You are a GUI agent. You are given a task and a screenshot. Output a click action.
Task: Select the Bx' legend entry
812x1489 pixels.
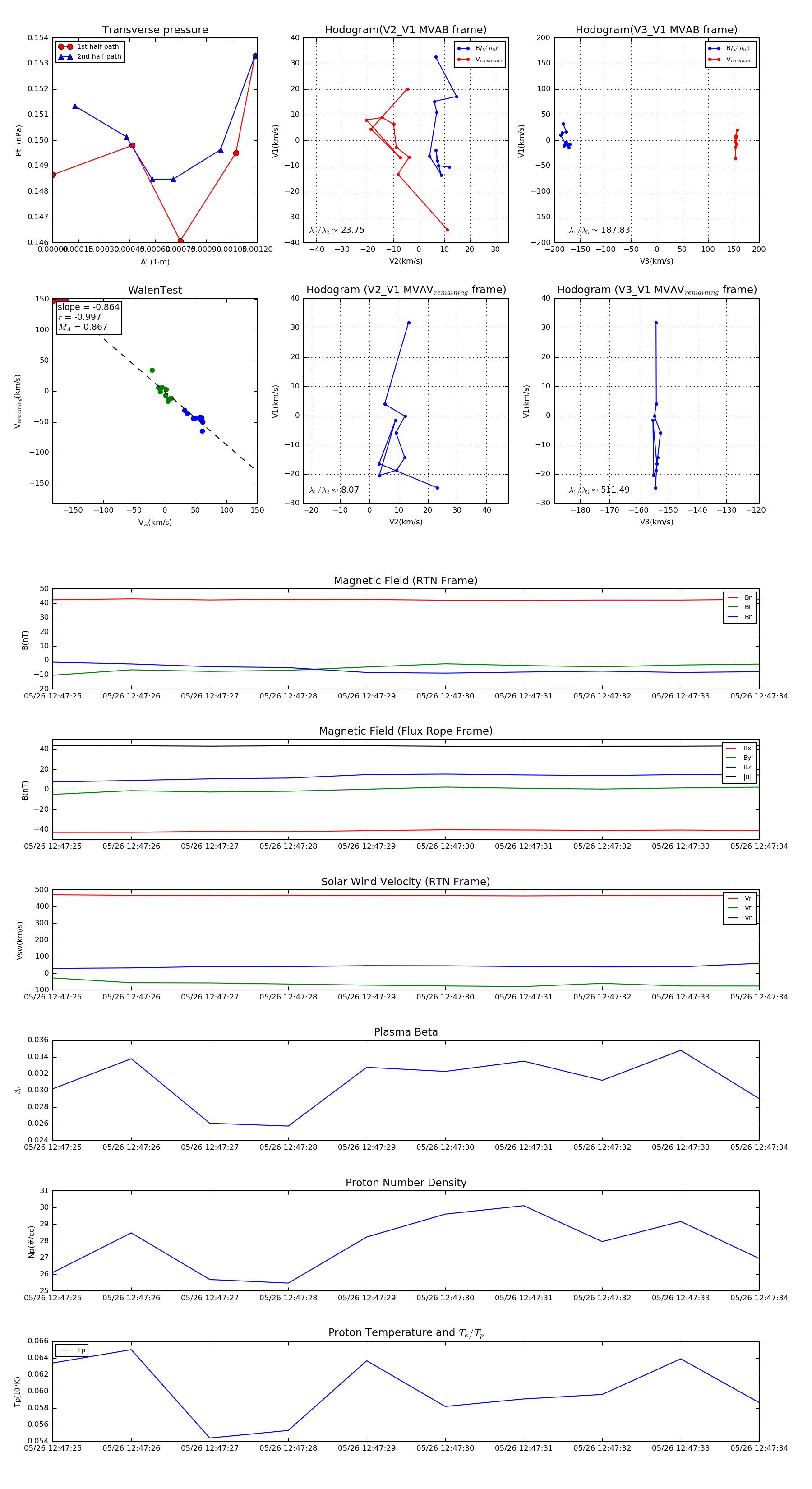pyautogui.click(x=739, y=748)
